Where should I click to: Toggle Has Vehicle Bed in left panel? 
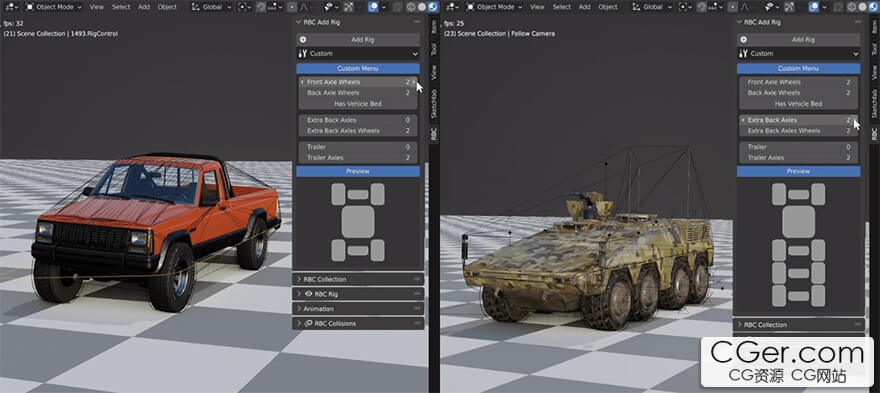(358, 104)
